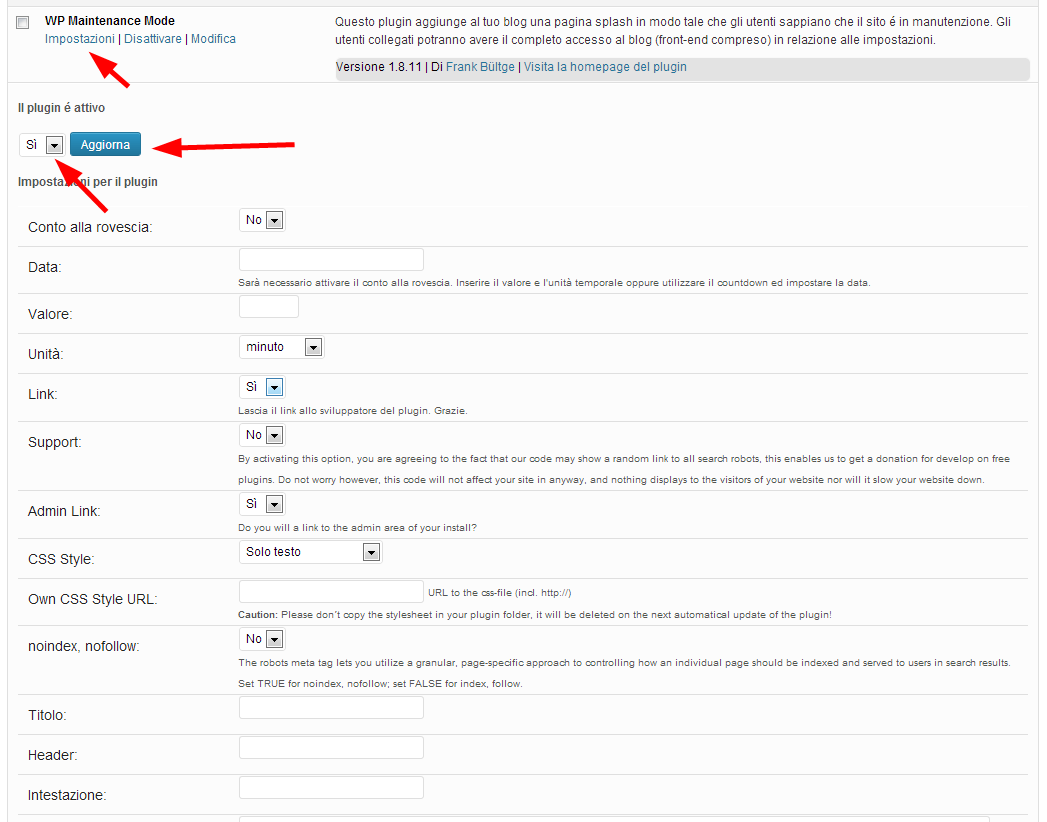Open the Link Sì dropdown

tap(262, 387)
